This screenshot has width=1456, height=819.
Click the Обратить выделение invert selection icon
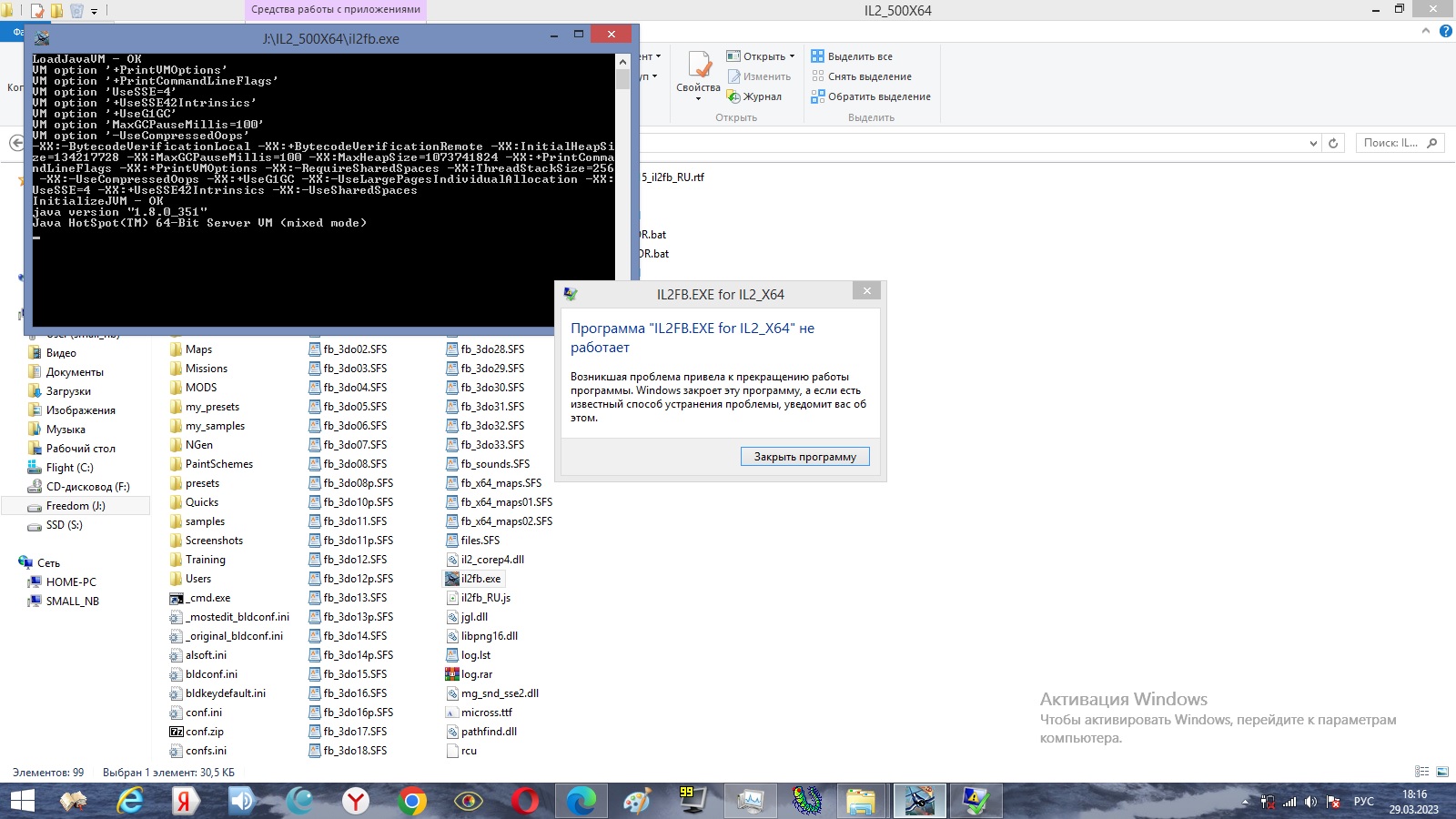(x=817, y=96)
